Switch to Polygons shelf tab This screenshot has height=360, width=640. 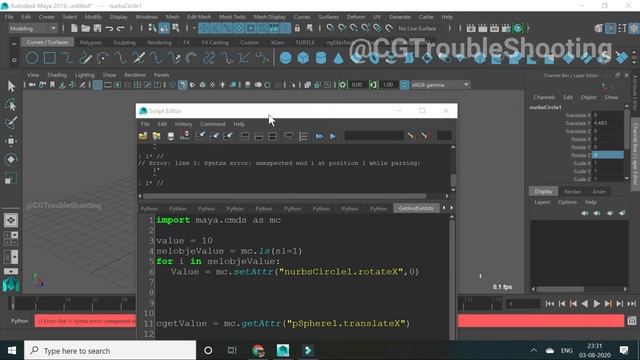click(90, 42)
